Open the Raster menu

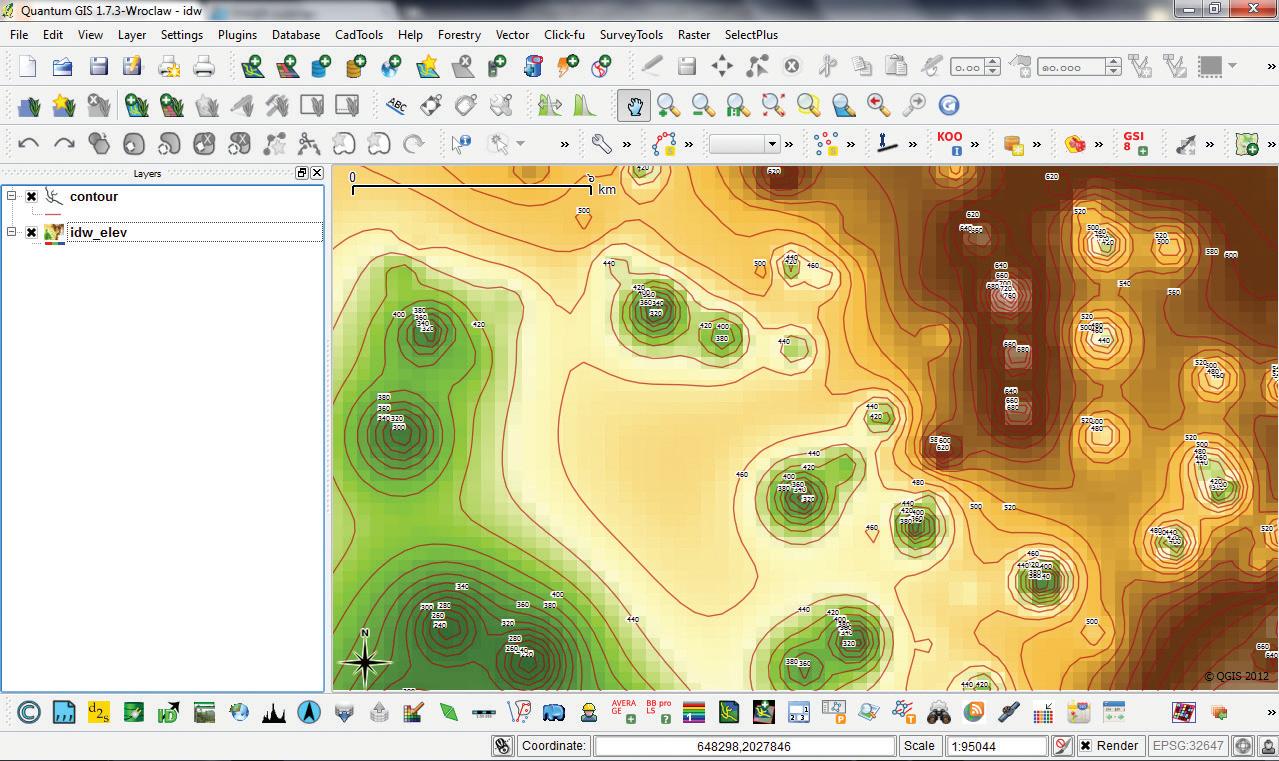coord(693,34)
